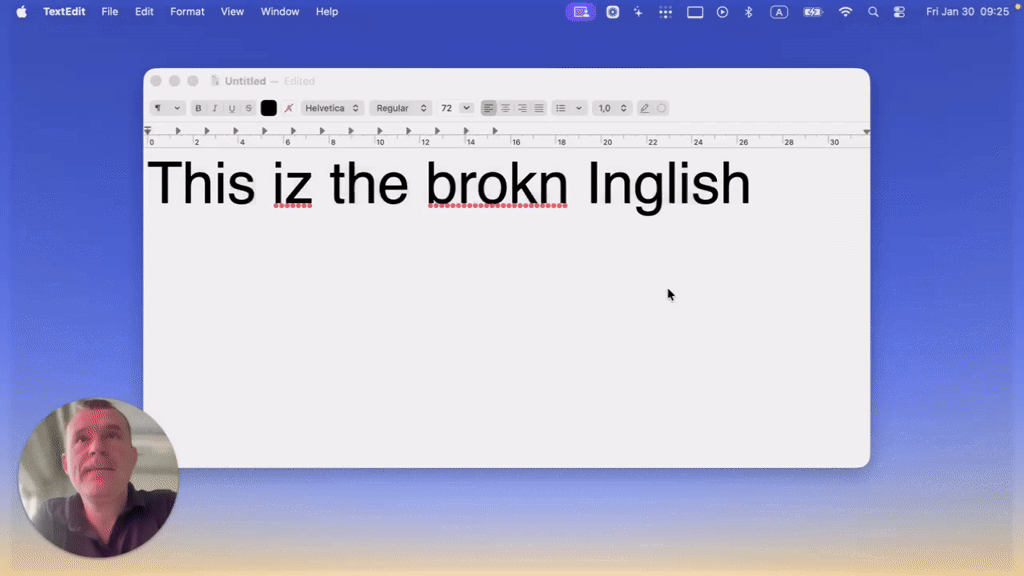
Task: Open the Helvetica font family dropdown
Action: click(x=332, y=108)
